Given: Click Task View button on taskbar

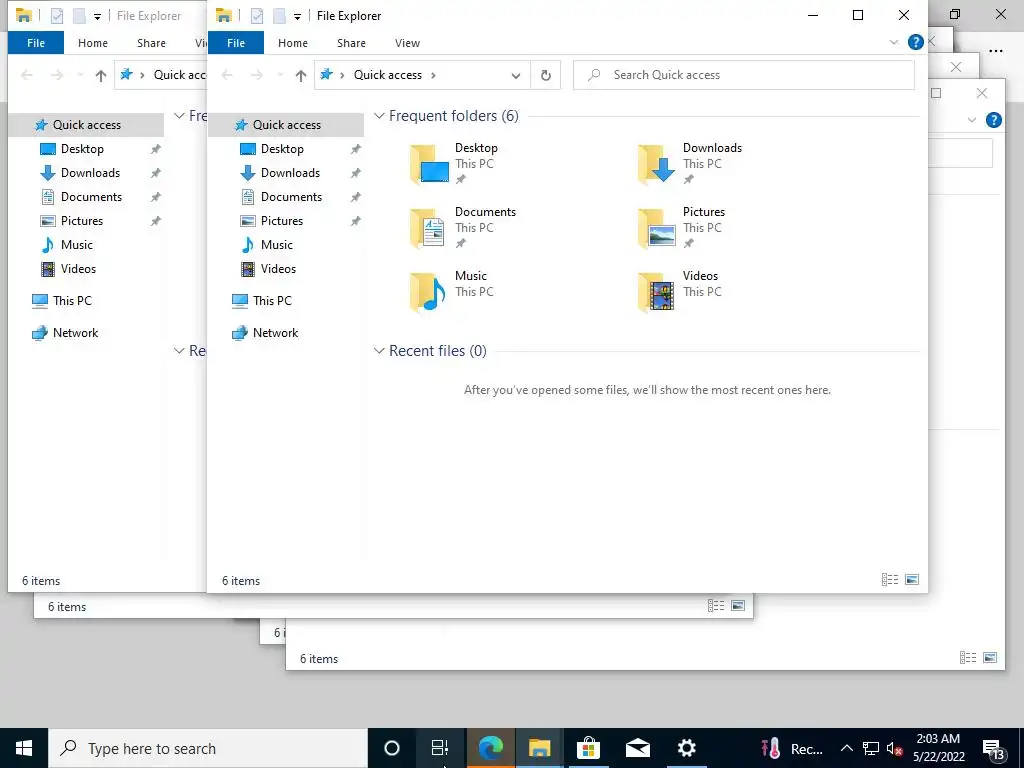Looking at the screenshot, I should (440, 748).
